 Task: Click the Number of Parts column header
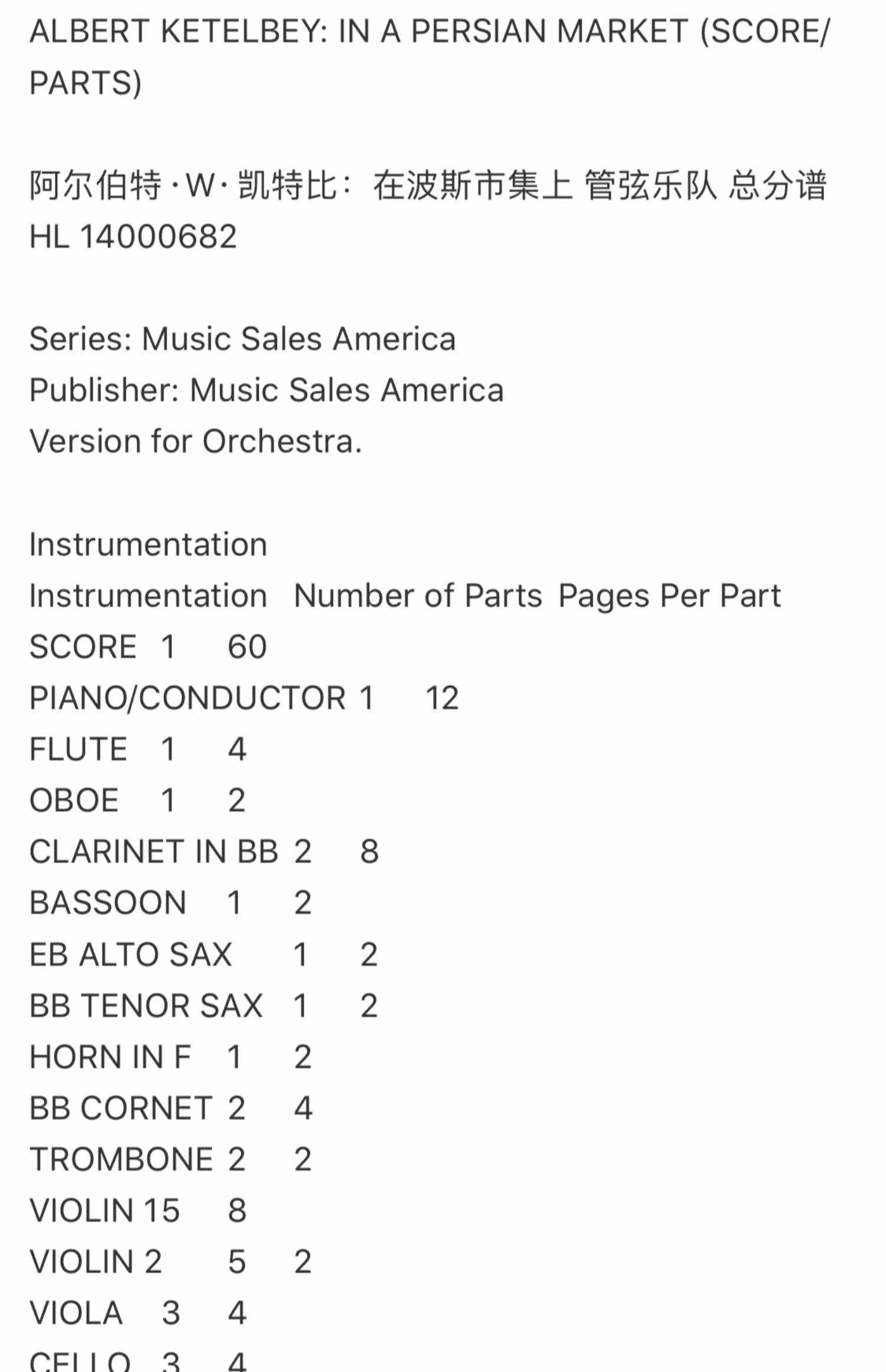(x=418, y=596)
